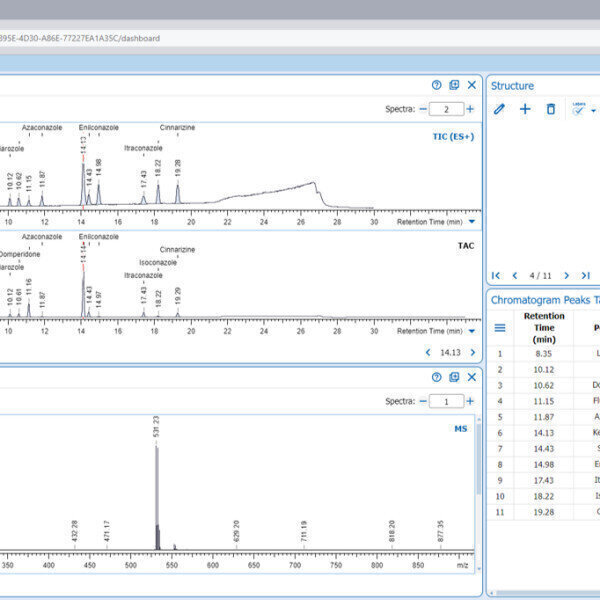The image size is (600, 600).
Task: Decrease the chromatogram Spectra count
Action: (423, 109)
